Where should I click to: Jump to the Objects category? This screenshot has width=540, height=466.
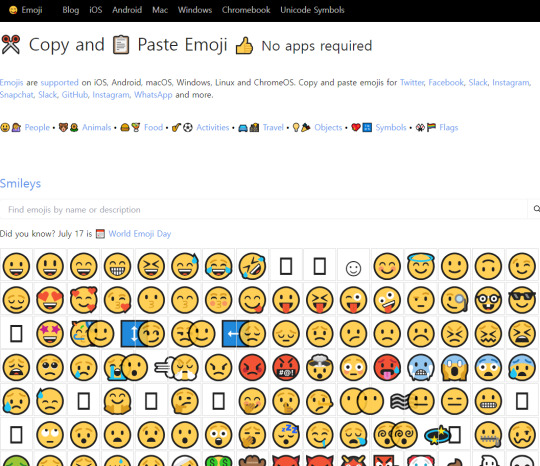point(328,127)
